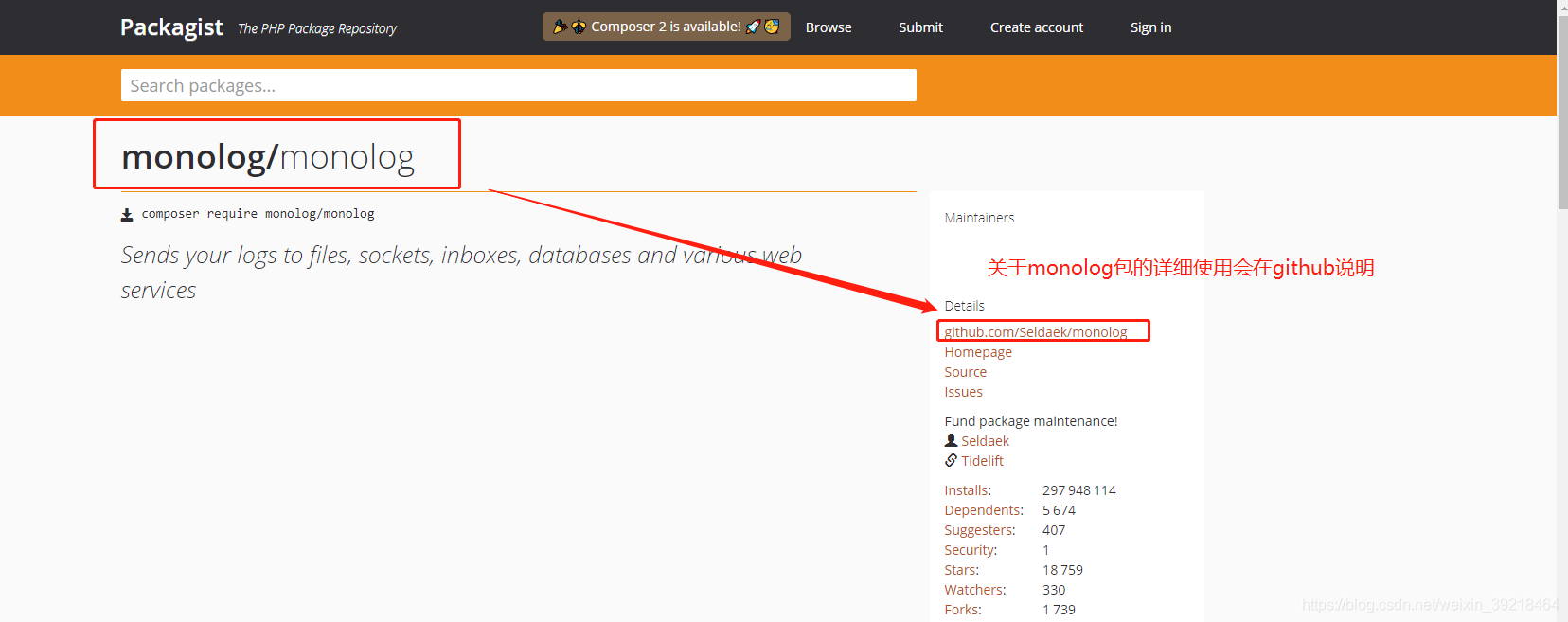Click the Maintainers heading

pos(979,218)
